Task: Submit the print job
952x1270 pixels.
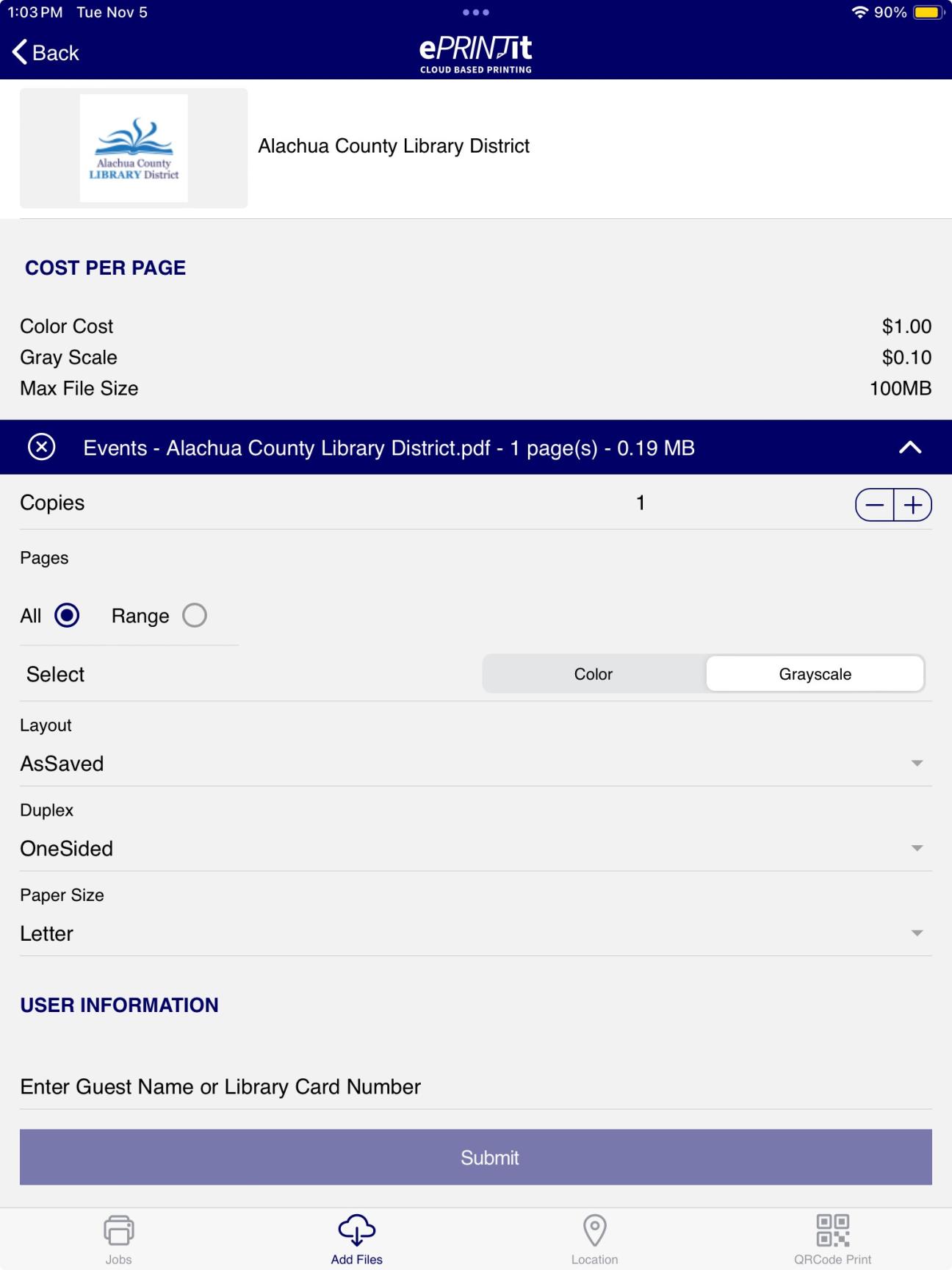Action: [476, 1157]
